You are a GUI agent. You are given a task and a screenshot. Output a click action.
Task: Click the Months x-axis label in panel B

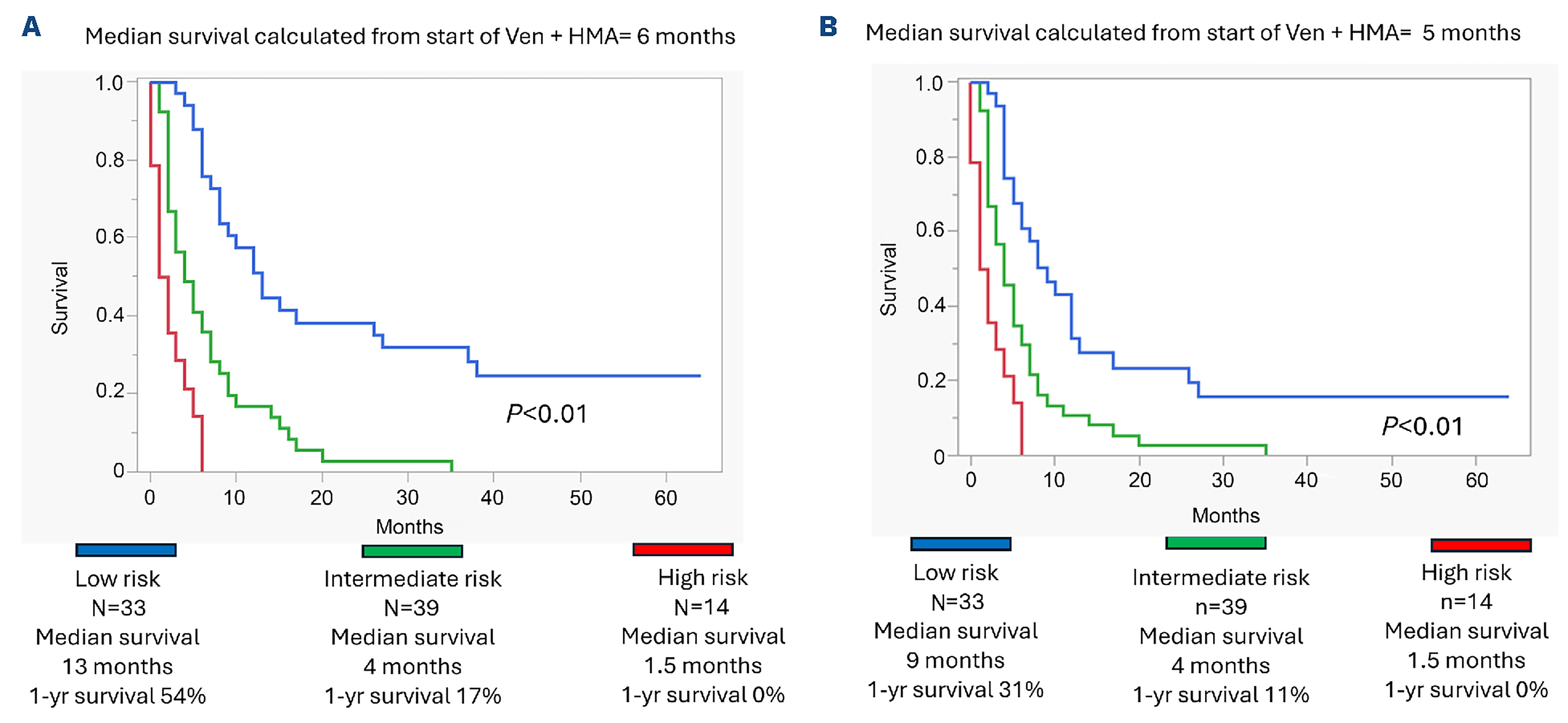[x=1225, y=516]
